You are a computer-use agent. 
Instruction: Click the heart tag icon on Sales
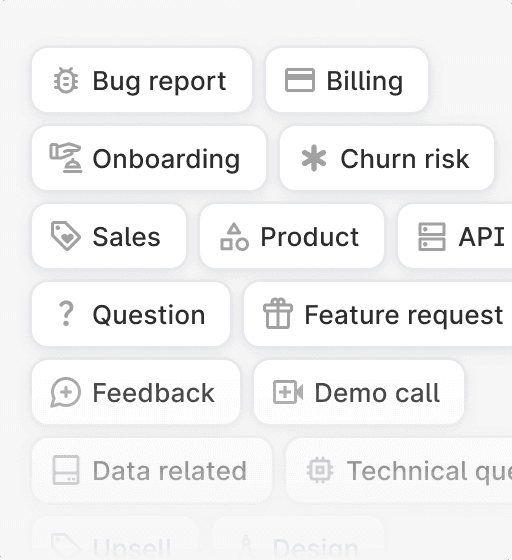click(x=66, y=236)
